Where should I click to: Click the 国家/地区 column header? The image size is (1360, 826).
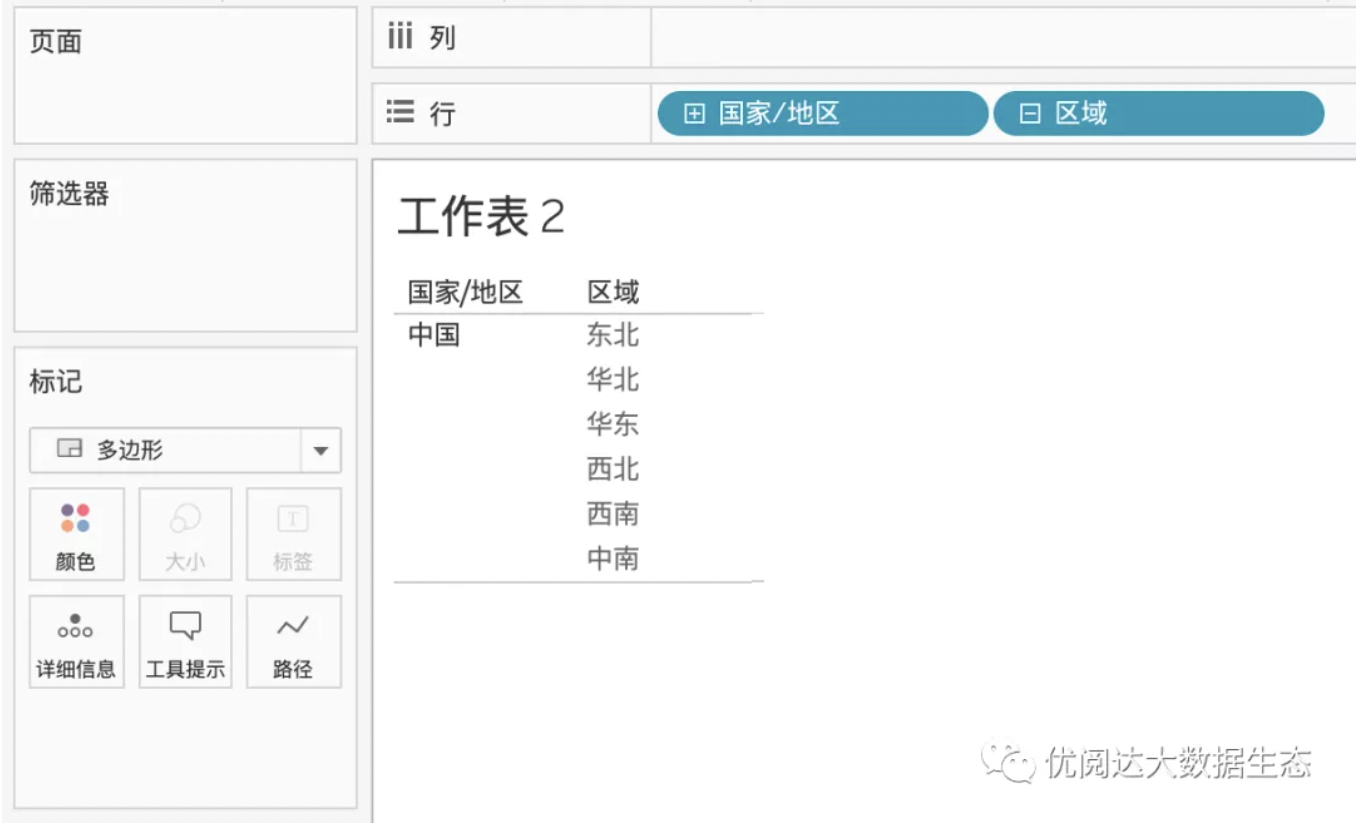click(465, 293)
